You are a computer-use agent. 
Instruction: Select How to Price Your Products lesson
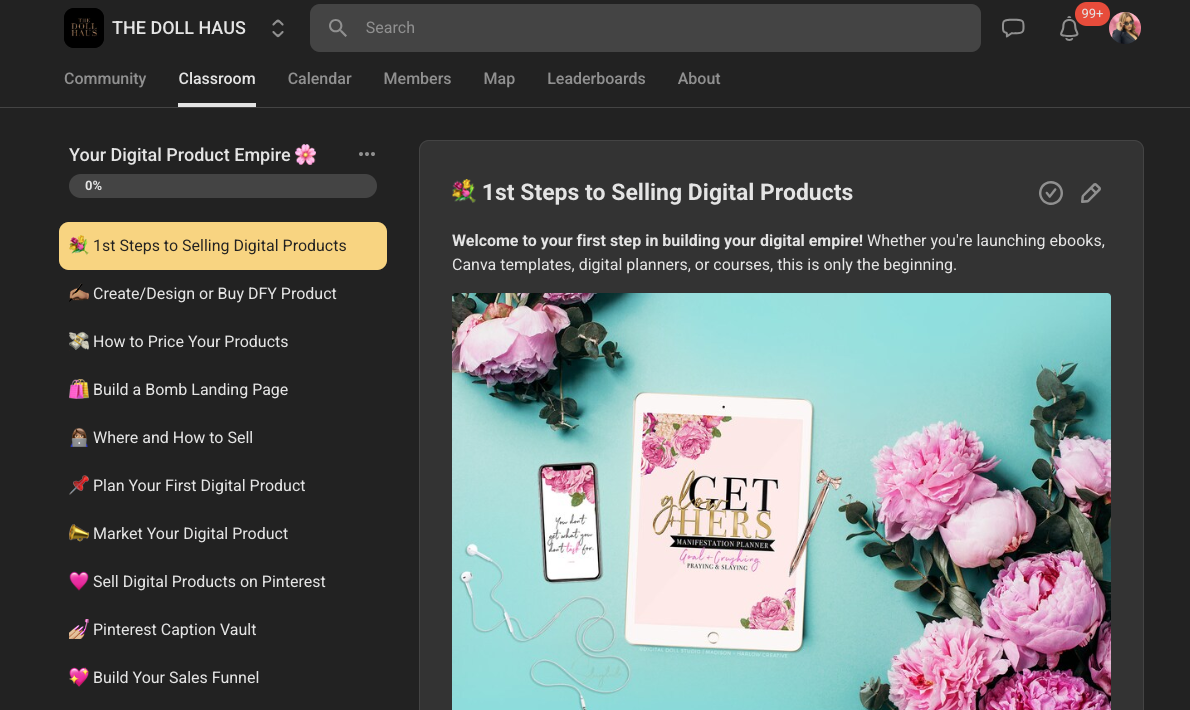tap(190, 342)
